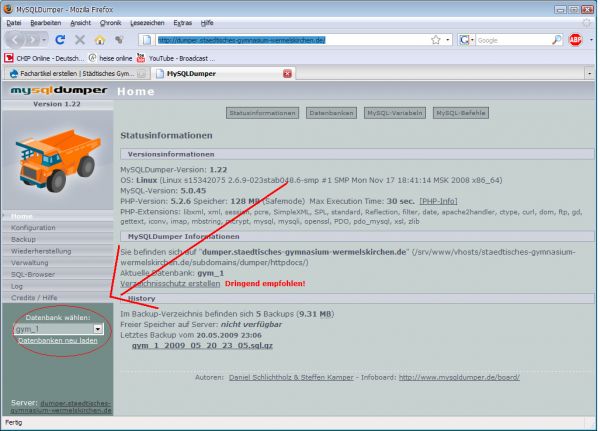The image size is (600, 431).
Task: Focus the Google search box
Action: [x=514, y=40]
